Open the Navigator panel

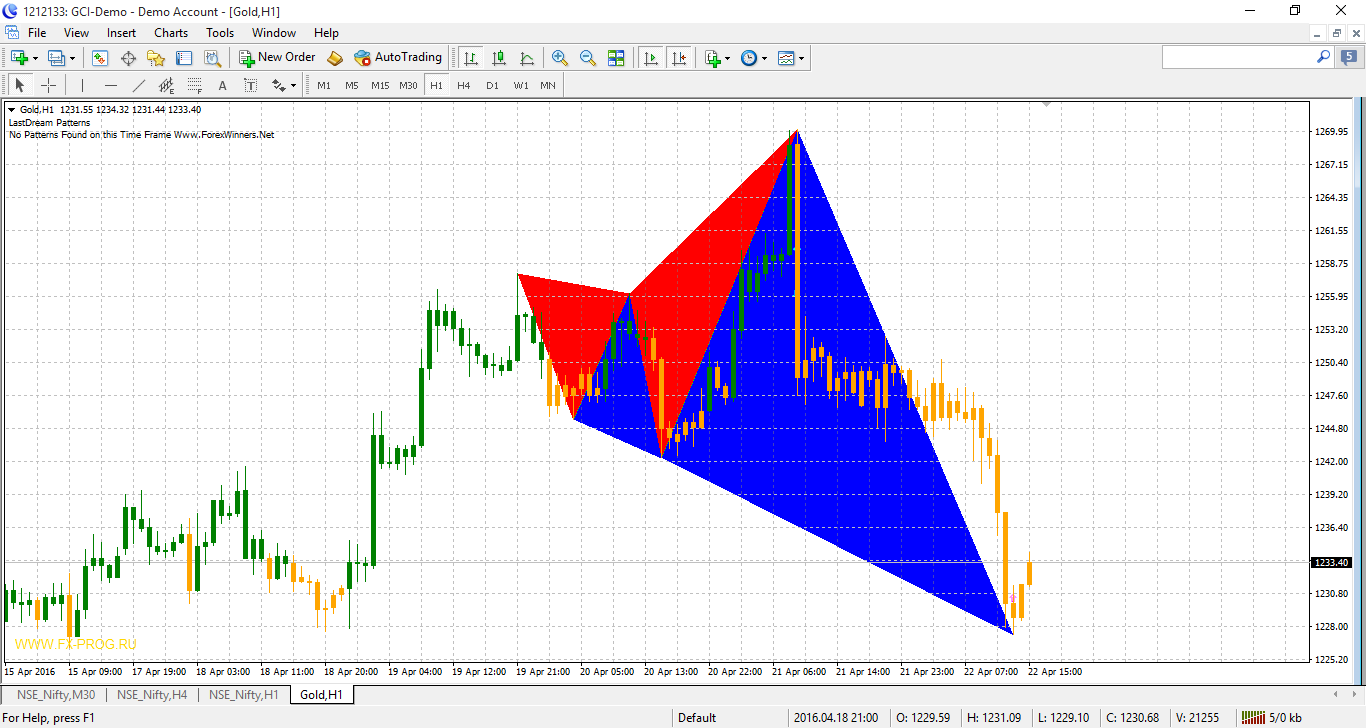tap(155, 57)
